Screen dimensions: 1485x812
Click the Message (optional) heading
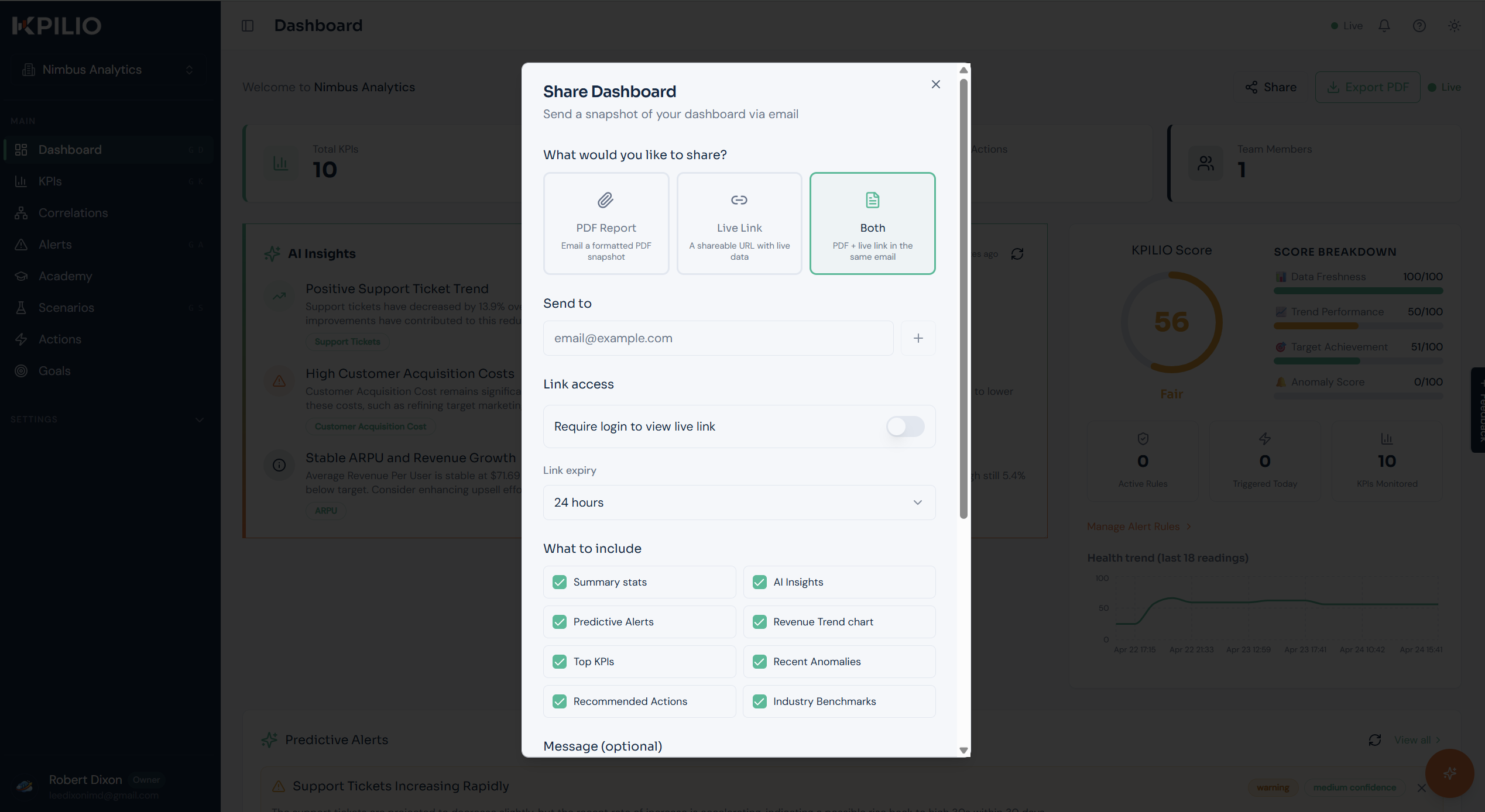click(x=602, y=746)
